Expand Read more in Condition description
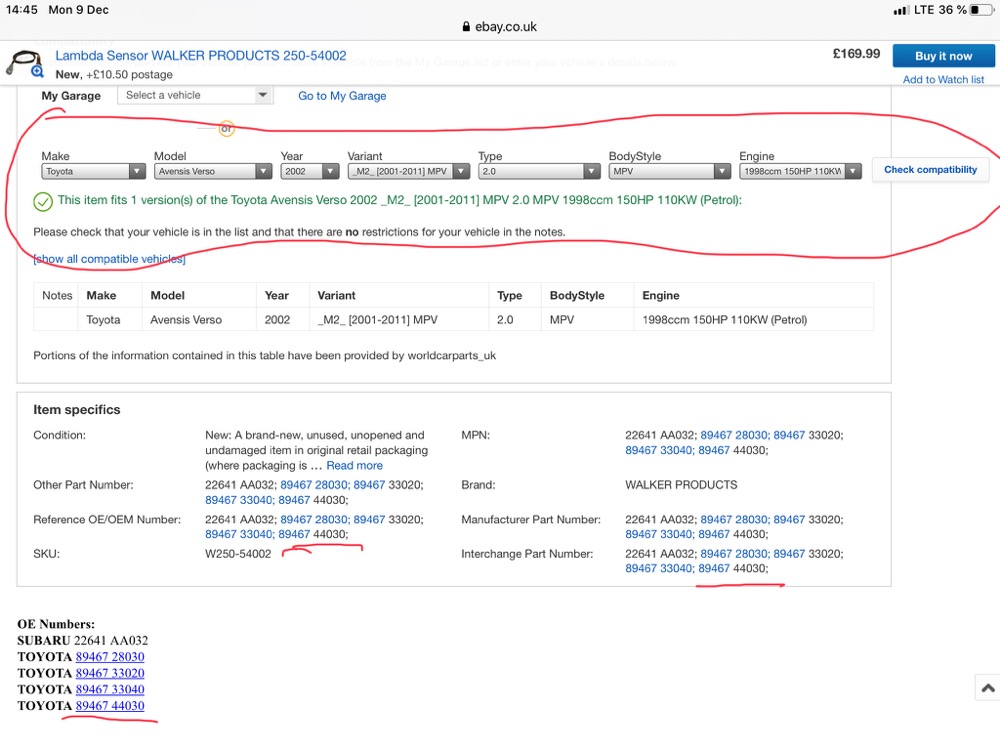Screen dimensions: 1000x750 [x=354, y=466]
